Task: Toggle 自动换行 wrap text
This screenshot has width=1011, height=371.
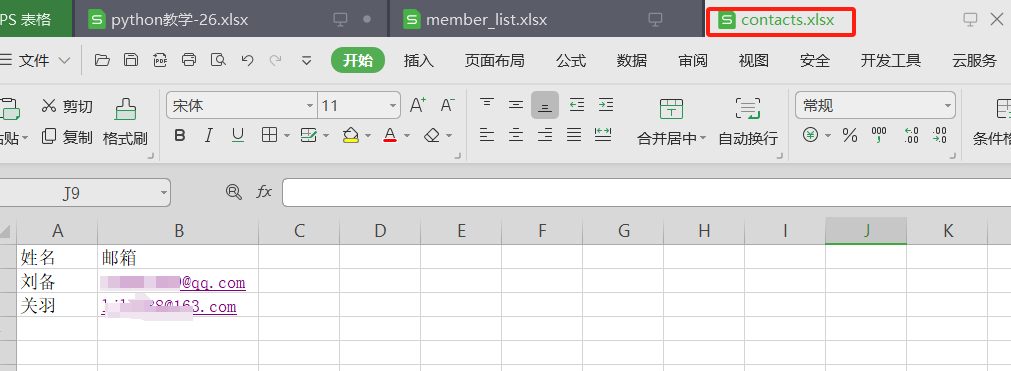Action: pos(748,122)
